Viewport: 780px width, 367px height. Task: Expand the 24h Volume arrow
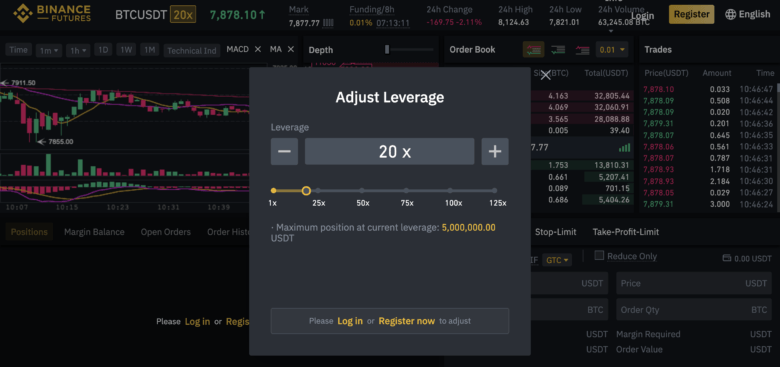611,31
